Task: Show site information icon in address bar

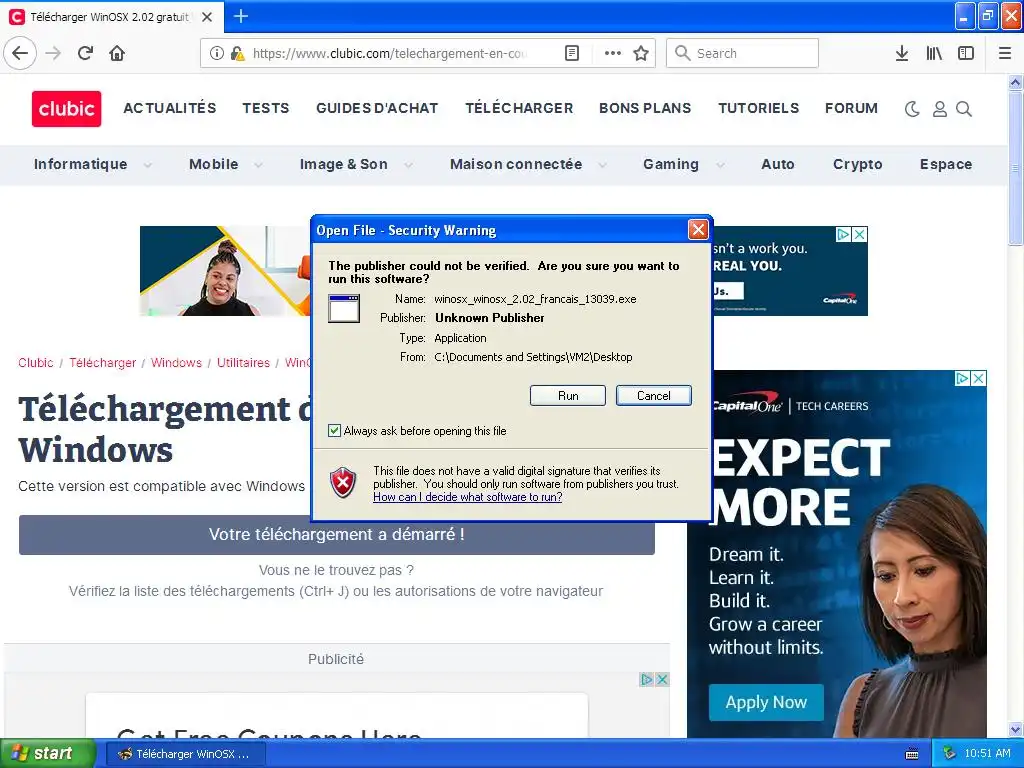Action: (x=217, y=53)
